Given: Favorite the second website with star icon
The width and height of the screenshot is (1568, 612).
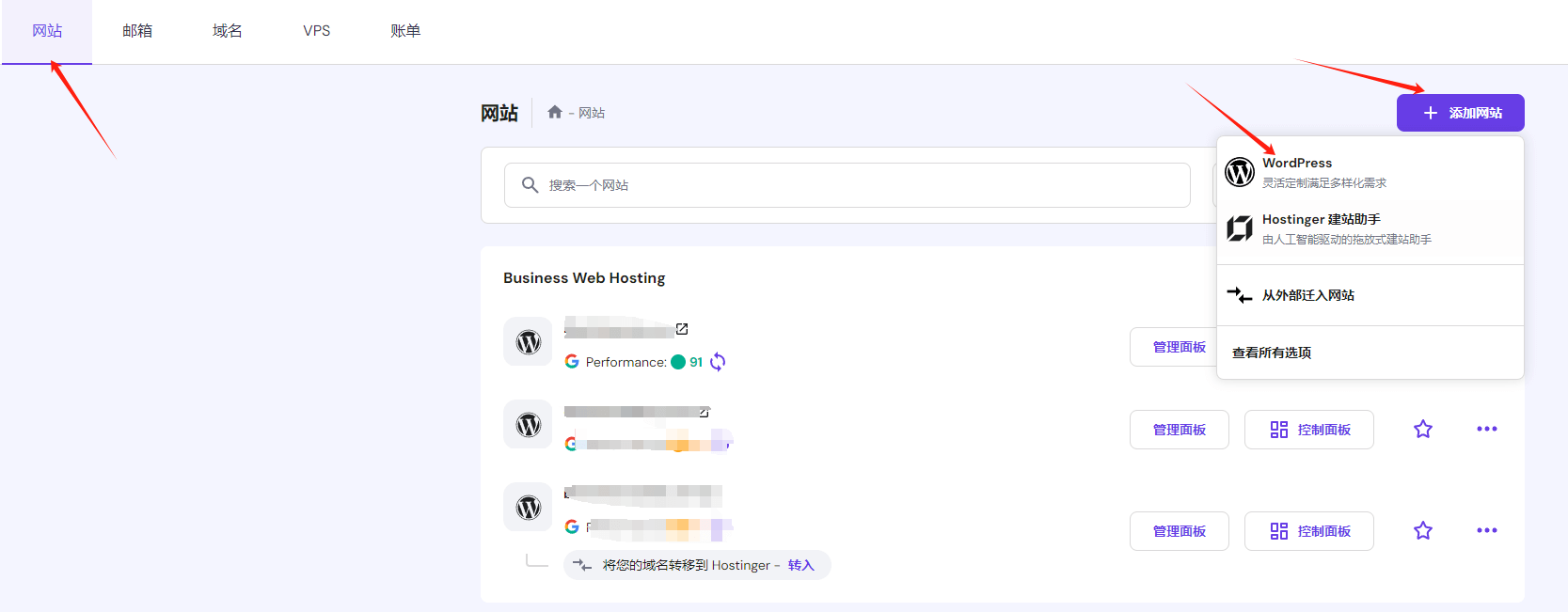Looking at the screenshot, I should [x=1423, y=430].
